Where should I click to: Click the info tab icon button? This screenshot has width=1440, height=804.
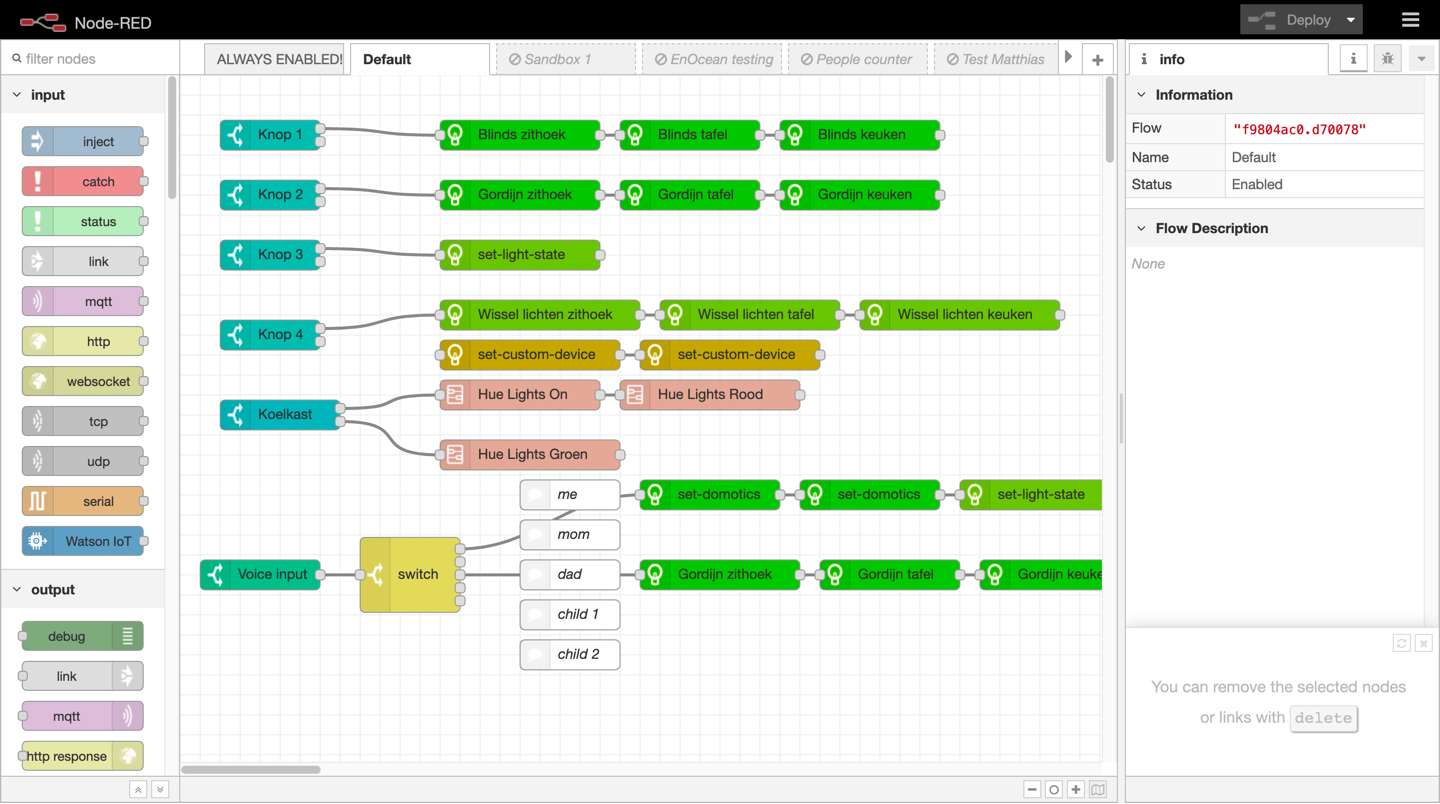tap(1353, 59)
